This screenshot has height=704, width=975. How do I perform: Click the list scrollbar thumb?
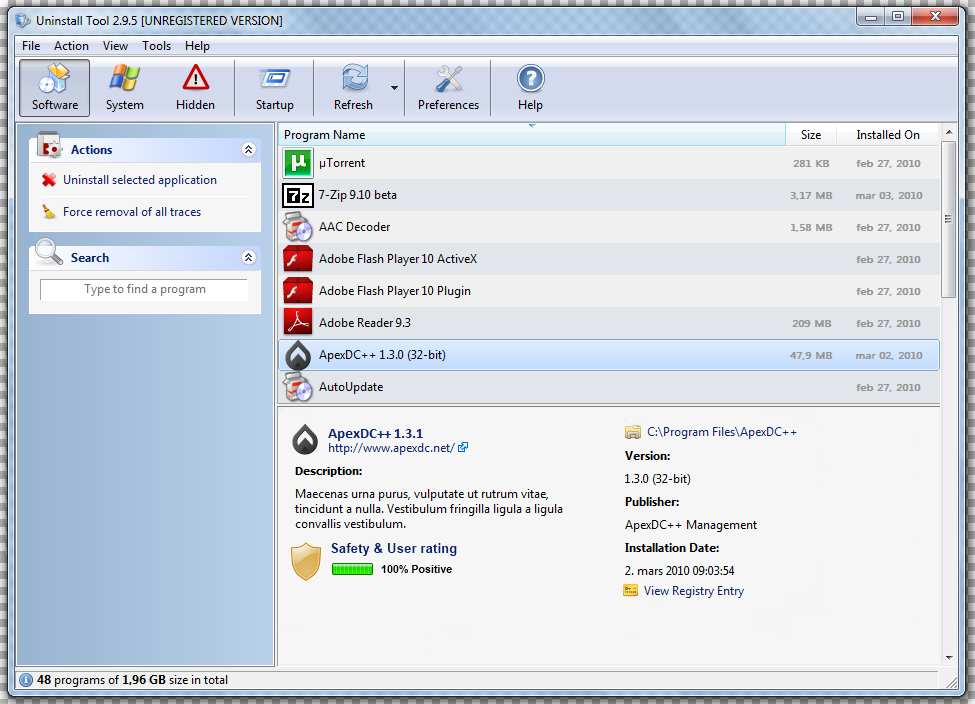pos(948,220)
